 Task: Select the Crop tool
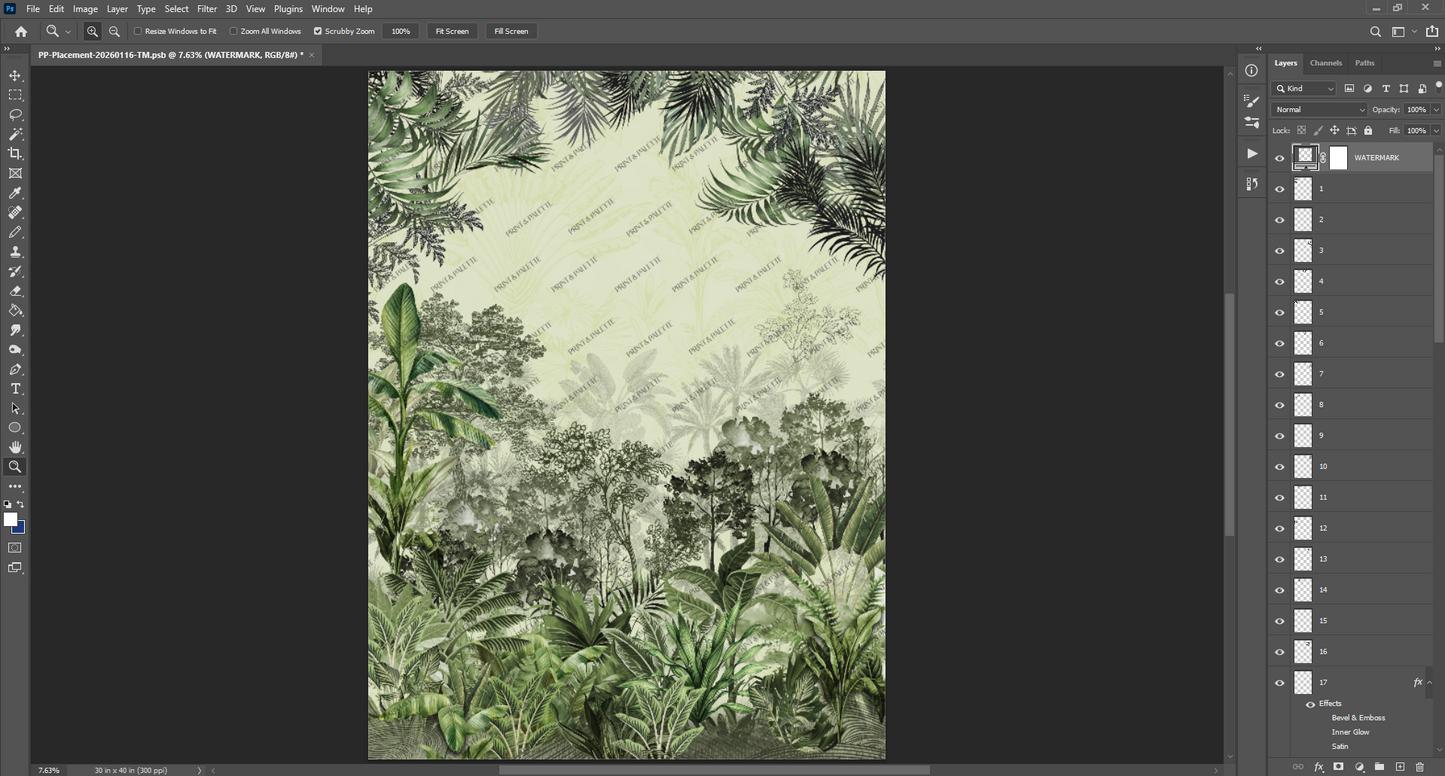tap(15, 154)
